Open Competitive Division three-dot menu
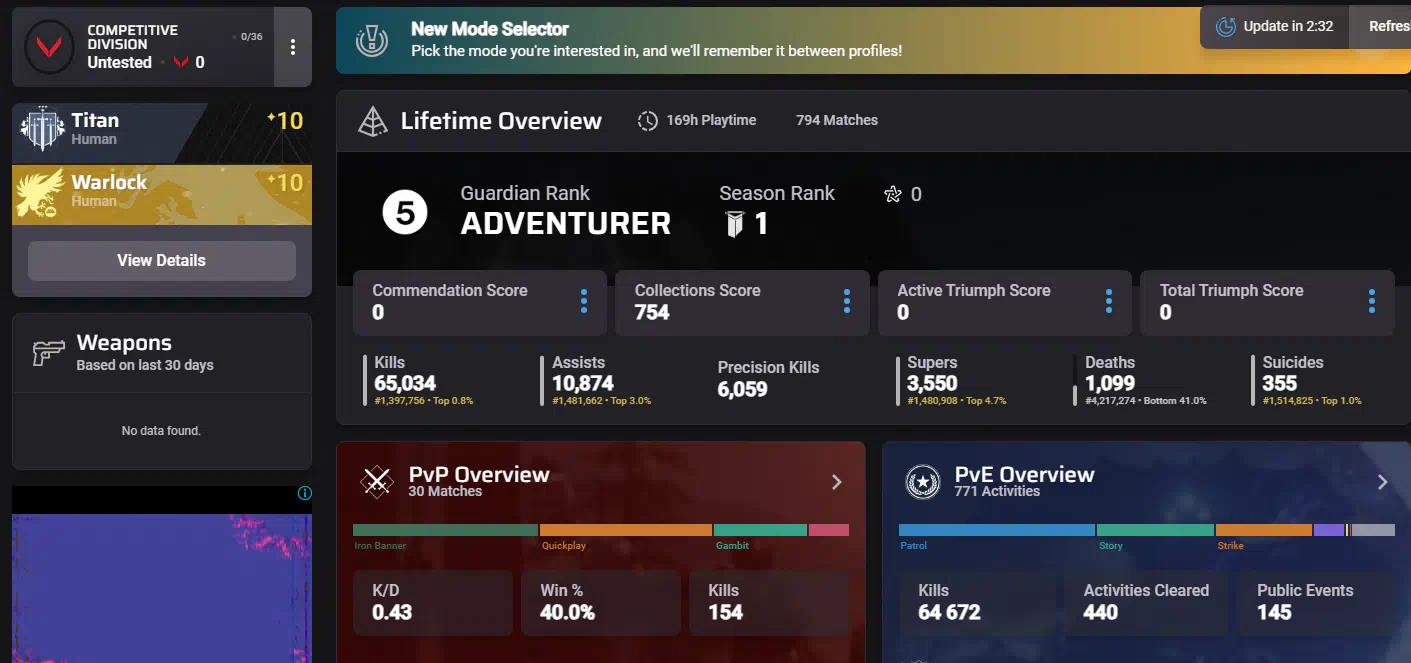Image resolution: width=1411 pixels, height=663 pixels. coord(292,47)
